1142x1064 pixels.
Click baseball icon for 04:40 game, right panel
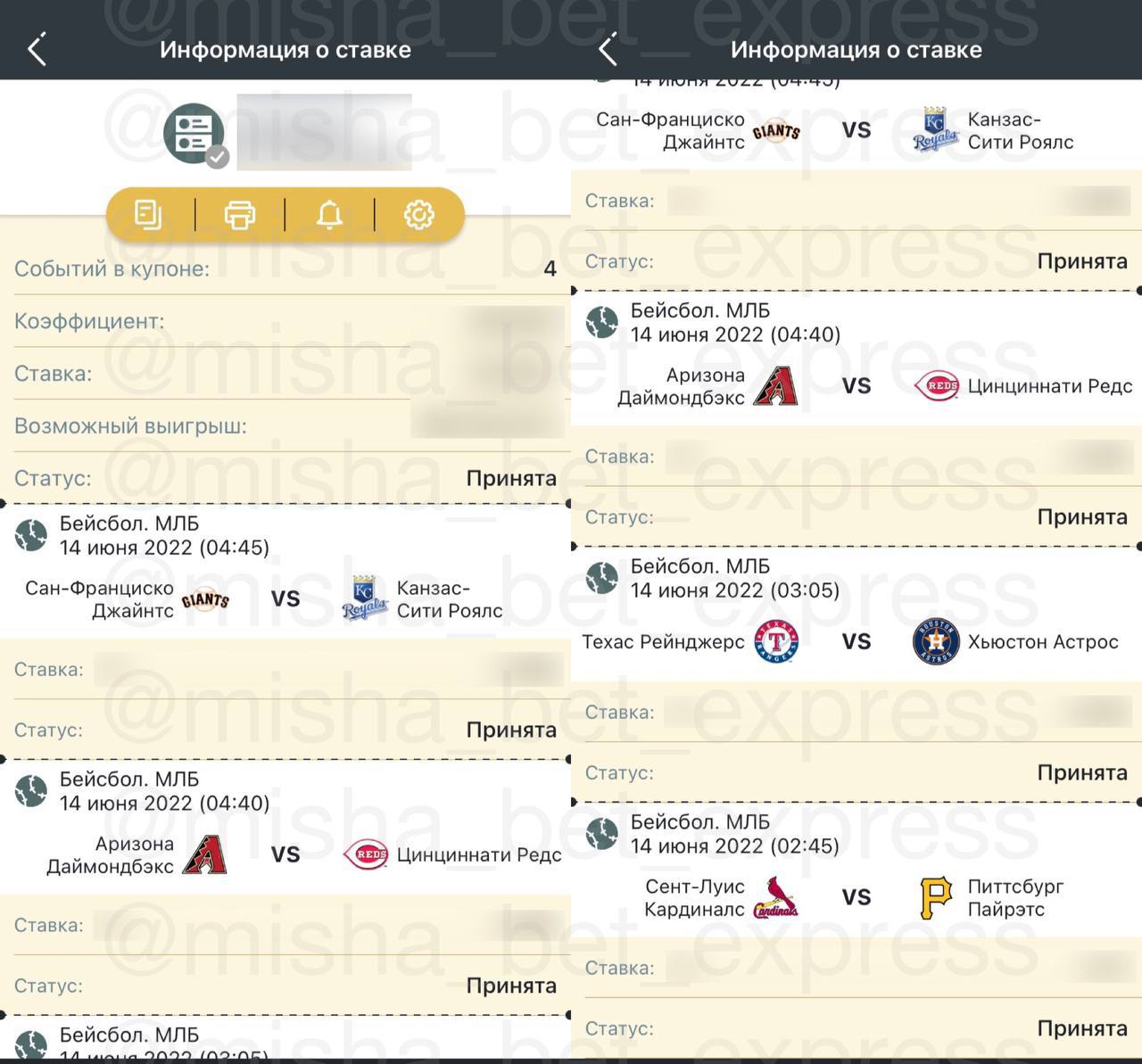pyautogui.click(x=602, y=322)
